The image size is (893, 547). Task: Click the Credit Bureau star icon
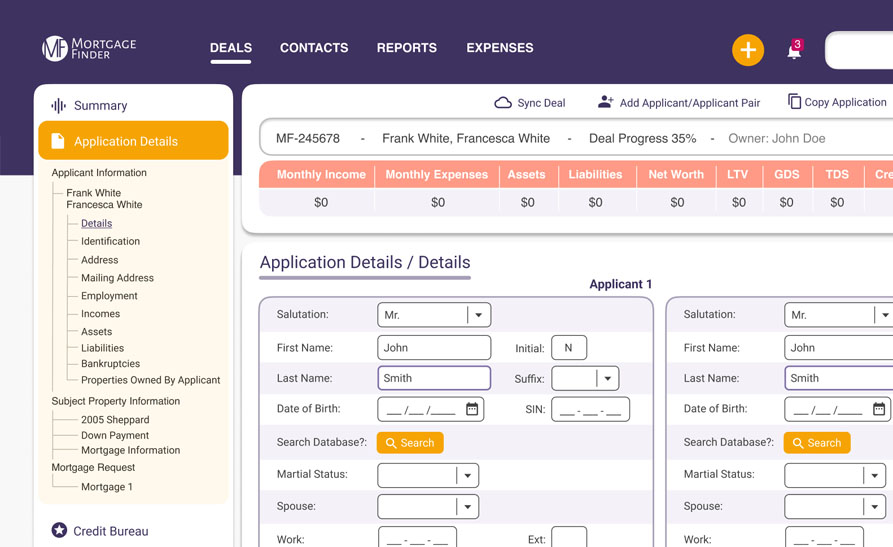[59, 530]
